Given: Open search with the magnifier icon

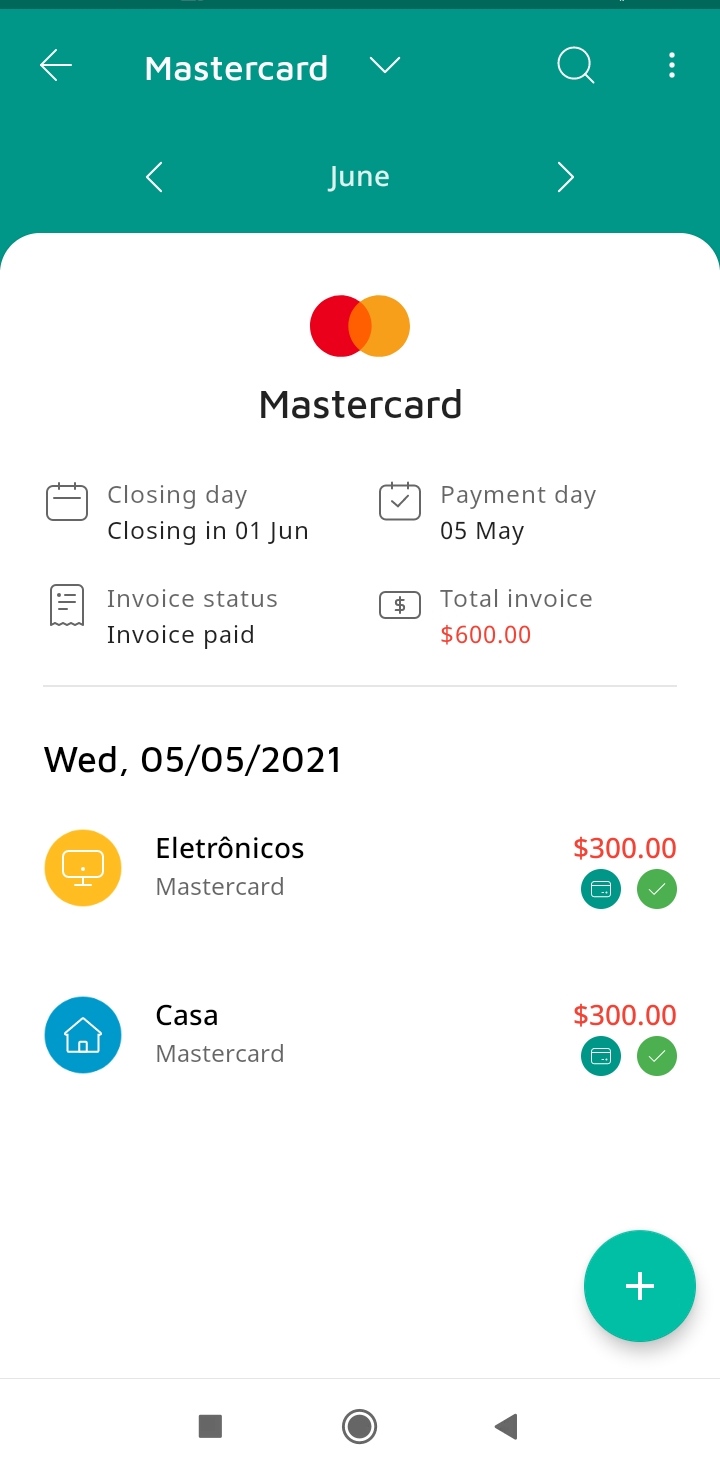Looking at the screenshot, I should (x=575, y=66).
